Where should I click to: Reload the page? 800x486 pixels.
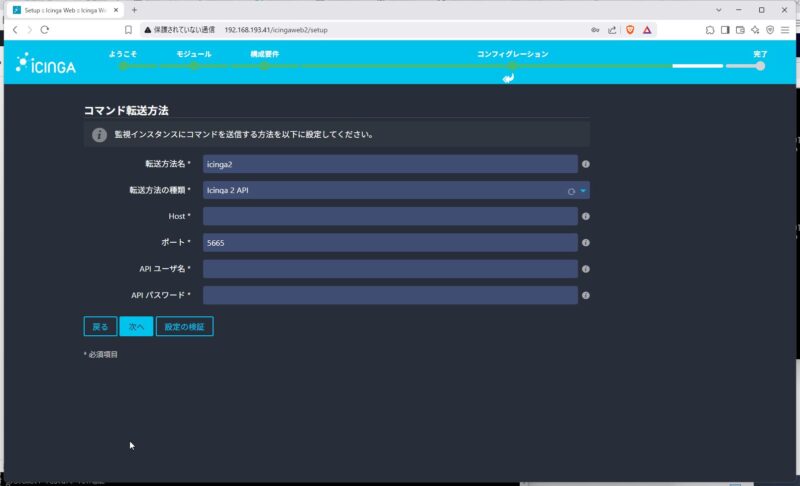pos(45,30)
